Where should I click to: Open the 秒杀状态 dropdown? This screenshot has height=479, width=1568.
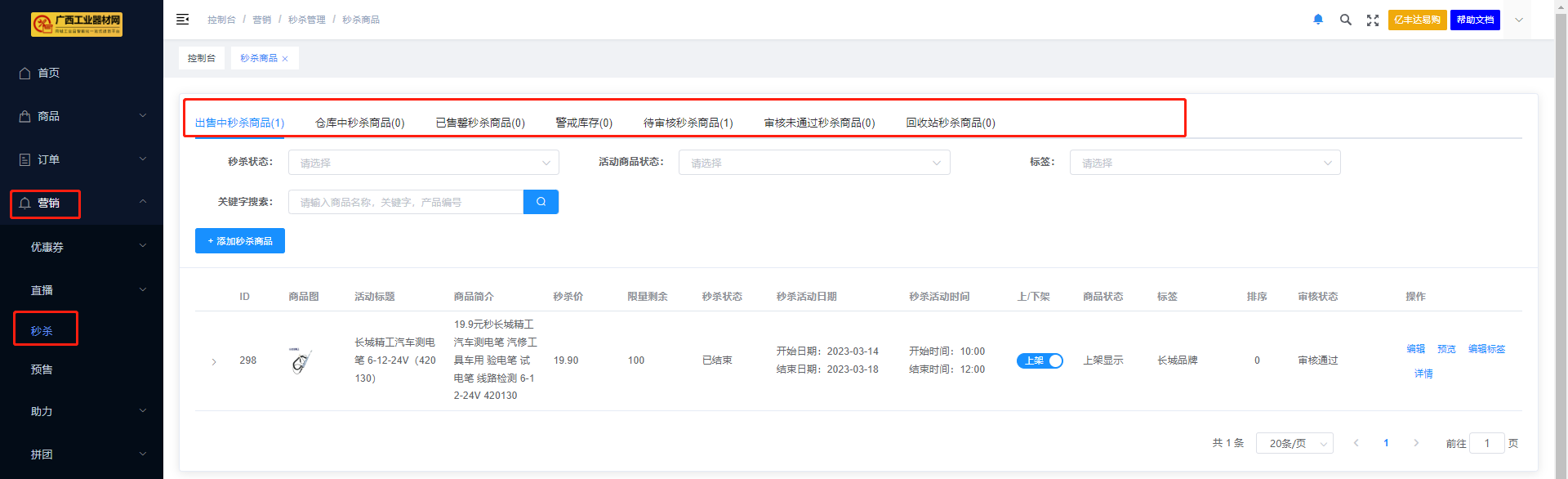pos(423,163)
